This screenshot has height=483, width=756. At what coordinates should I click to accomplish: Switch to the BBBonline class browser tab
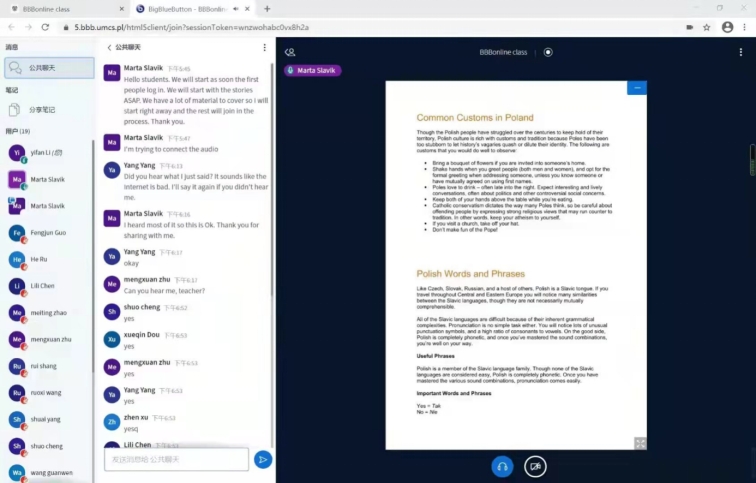click(50, 8)
